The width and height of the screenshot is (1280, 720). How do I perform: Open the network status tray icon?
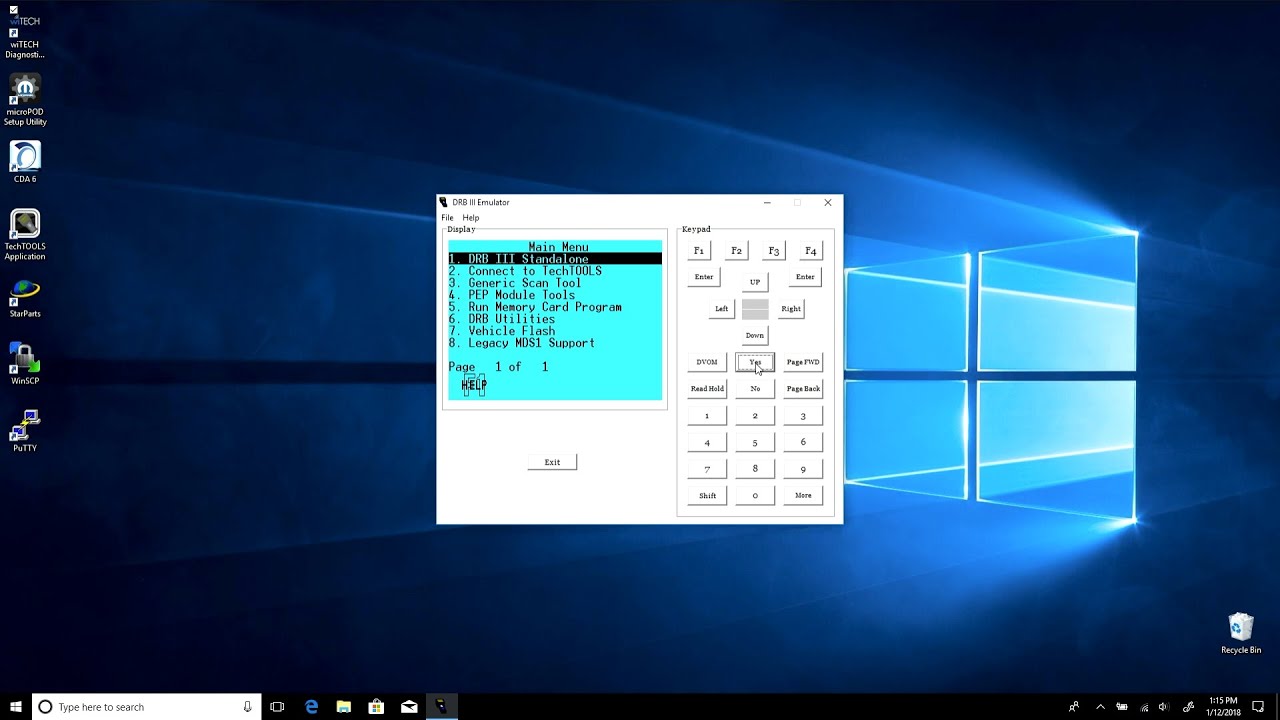pyautogui.click(x=1144, y=707)
